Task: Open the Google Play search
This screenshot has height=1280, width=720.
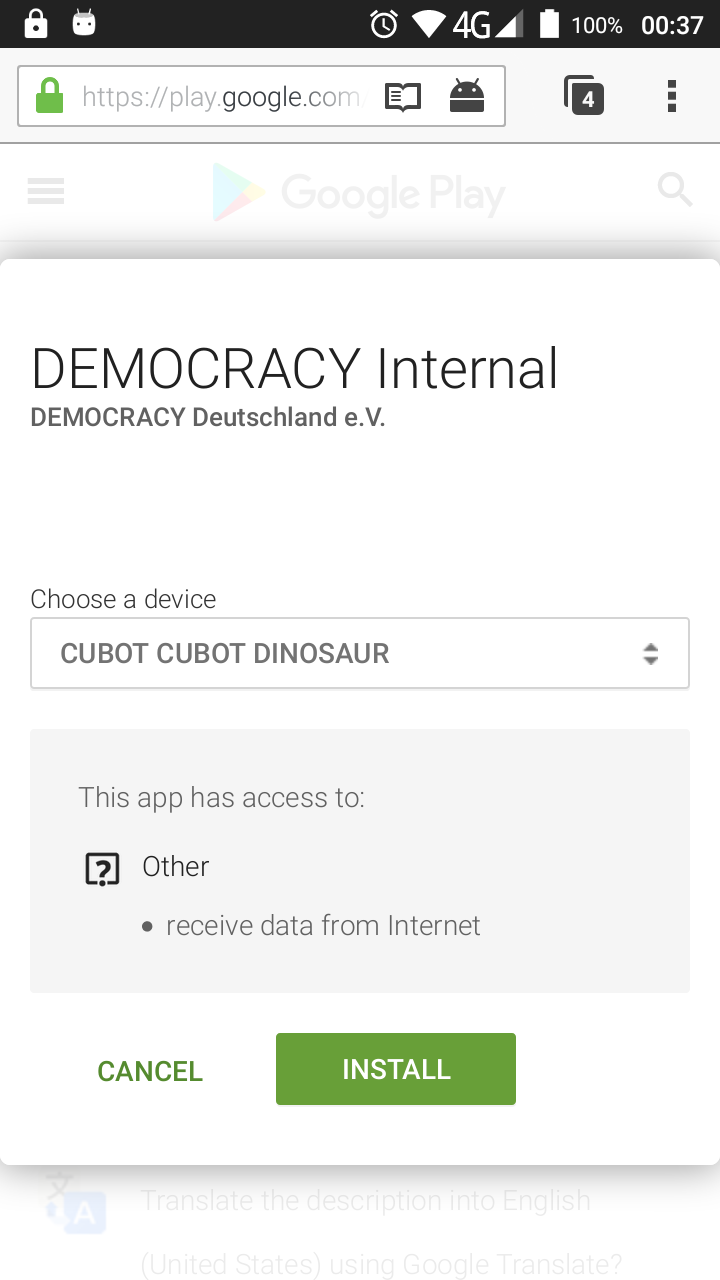Action: pyautogui.click(x=675, y=190)
